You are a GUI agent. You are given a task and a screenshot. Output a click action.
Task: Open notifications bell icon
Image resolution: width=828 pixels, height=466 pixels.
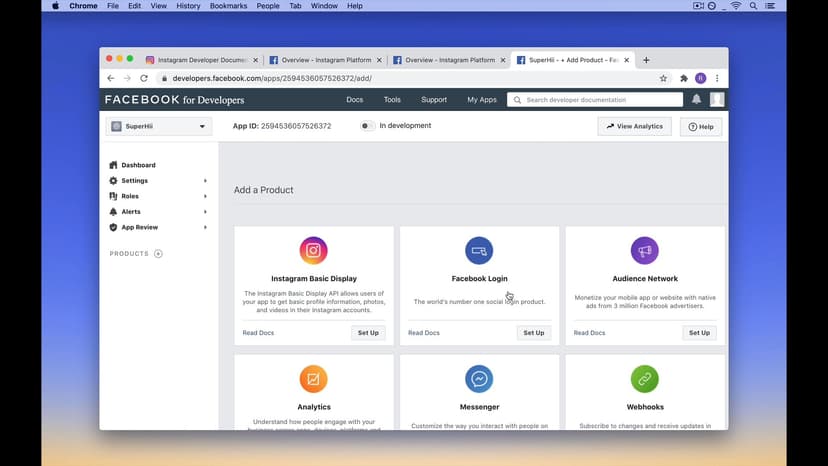coord(696,100)
